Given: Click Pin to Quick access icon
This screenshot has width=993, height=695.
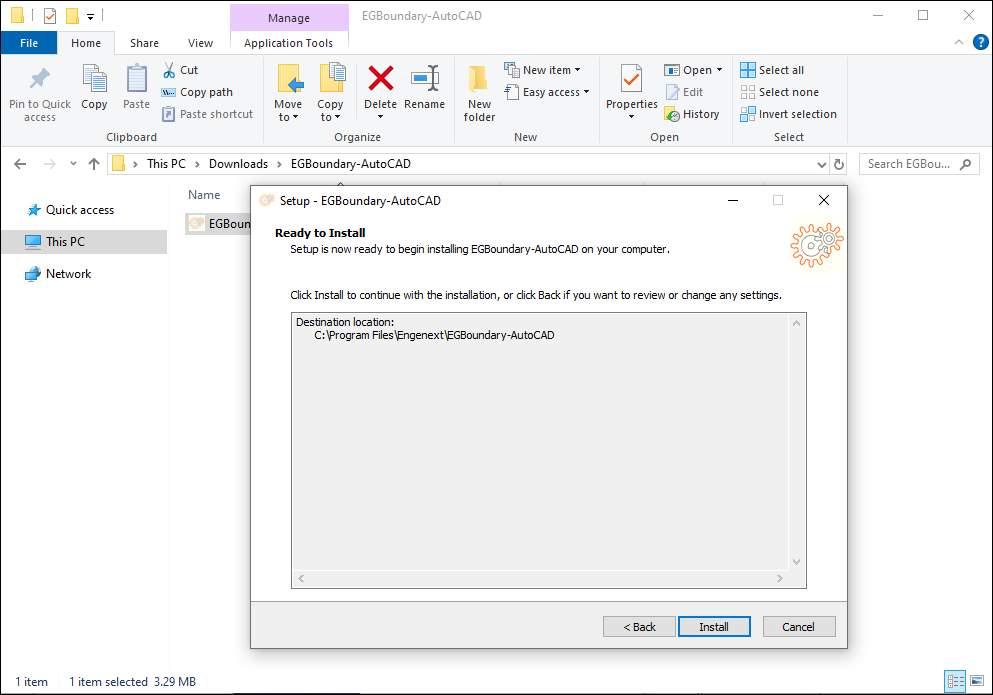Looking at the screenshot, I should coord(39,79).
